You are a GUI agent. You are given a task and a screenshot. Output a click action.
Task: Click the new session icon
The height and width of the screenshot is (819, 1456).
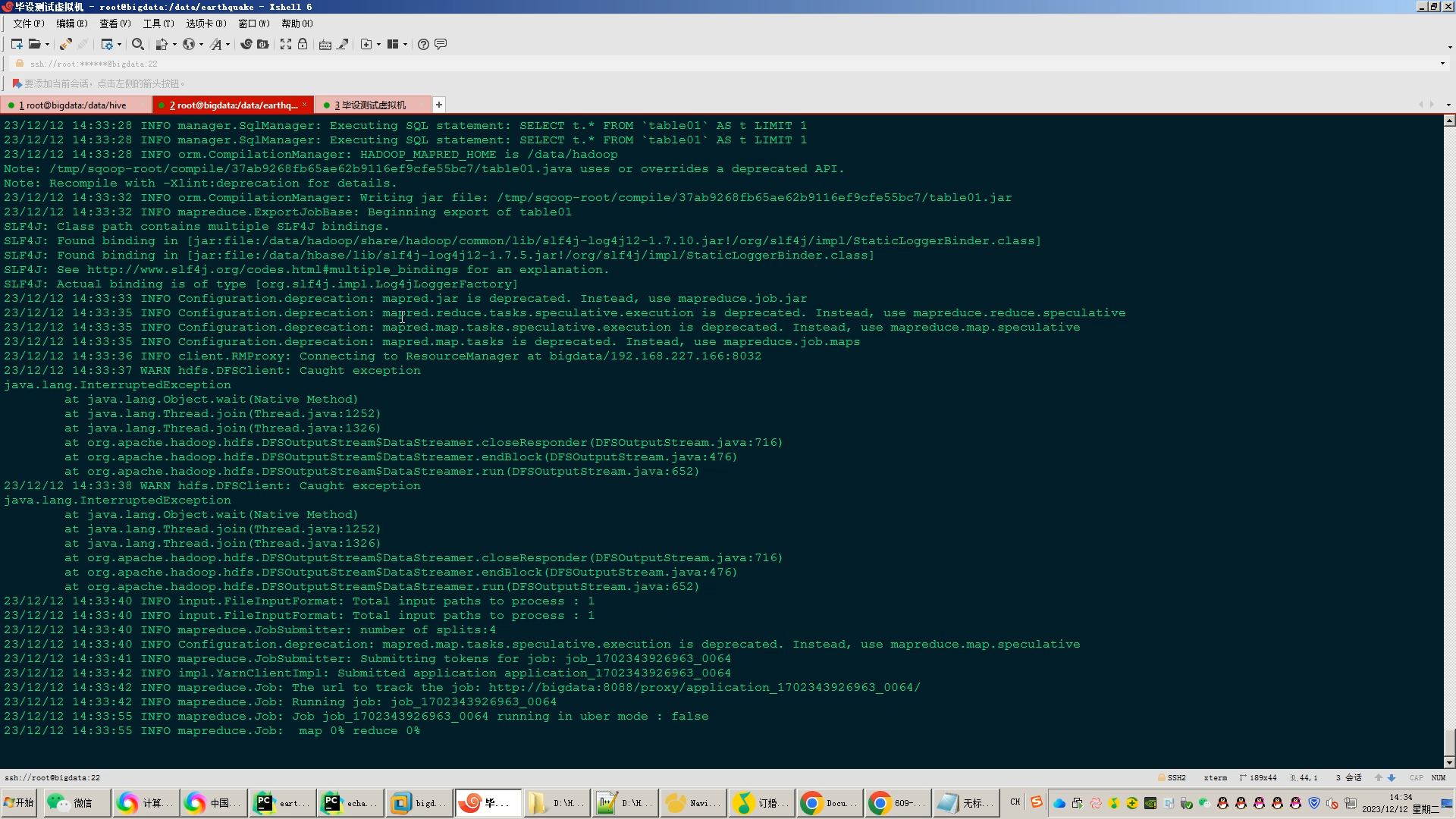(16, 44)
